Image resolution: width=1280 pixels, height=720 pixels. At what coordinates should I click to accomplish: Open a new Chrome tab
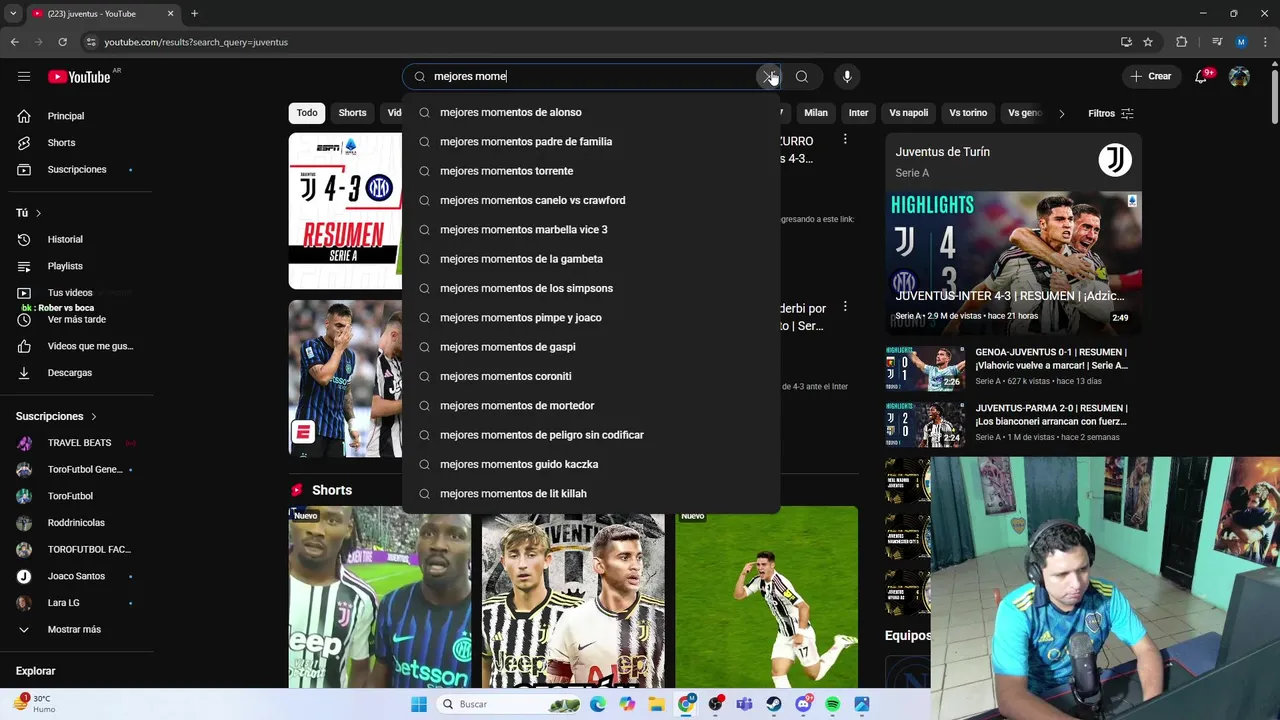(x=194, y=13)
